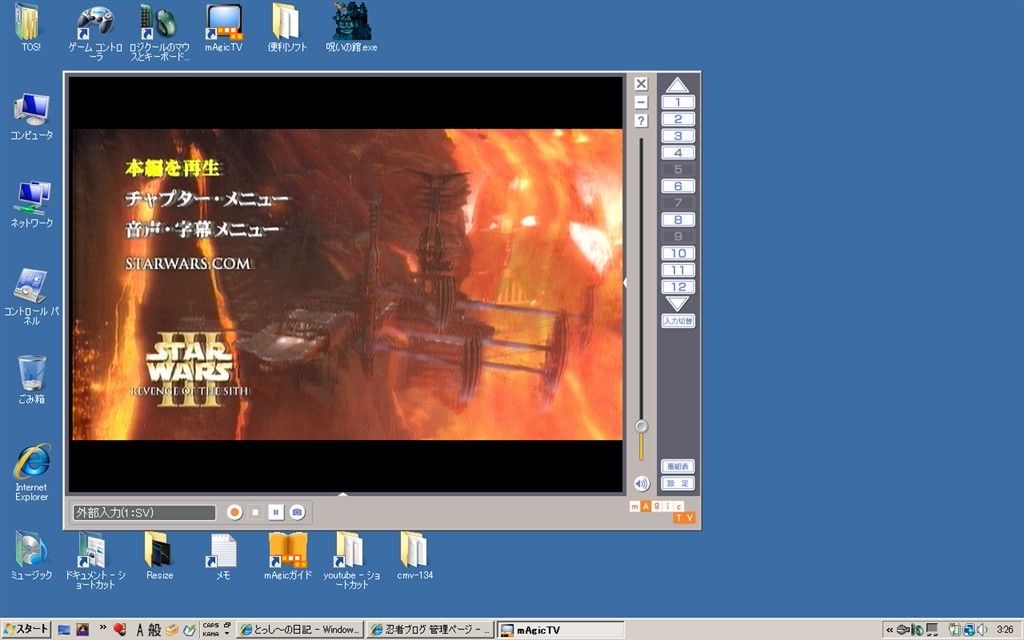This screenshot has width=1024, height=640.
Task: Select 音声・字幕メニュー in the DVD menu
Action: click(202, 229)
